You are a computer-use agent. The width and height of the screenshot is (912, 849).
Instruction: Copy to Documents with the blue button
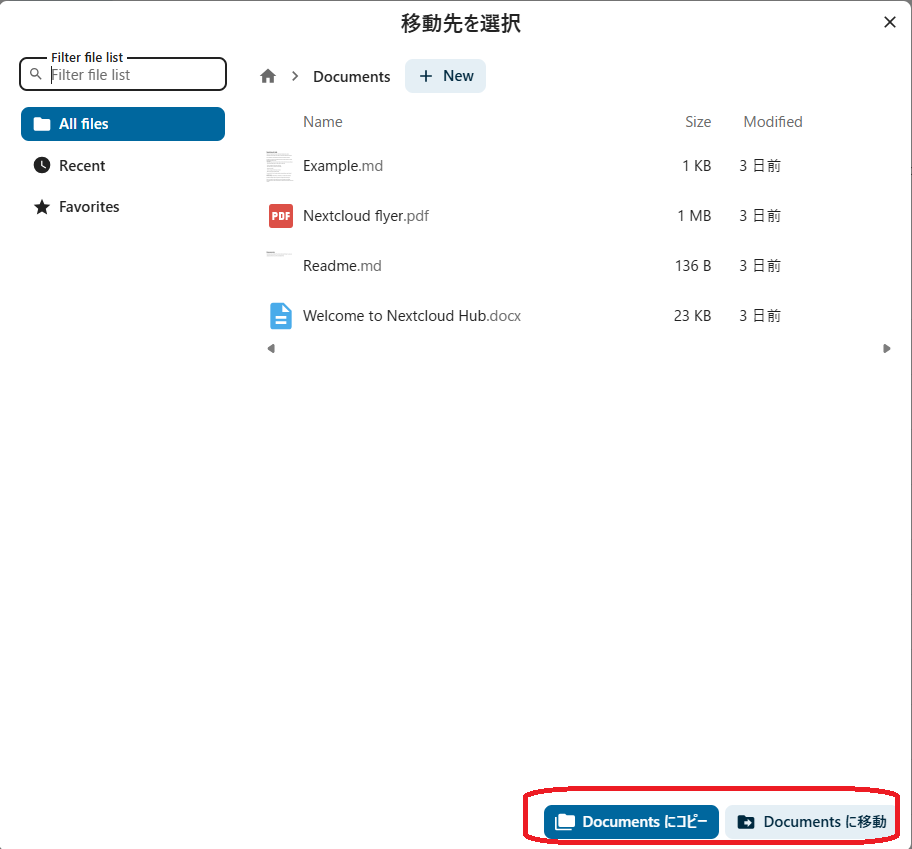pyautogui.click(x=631, y=822)
